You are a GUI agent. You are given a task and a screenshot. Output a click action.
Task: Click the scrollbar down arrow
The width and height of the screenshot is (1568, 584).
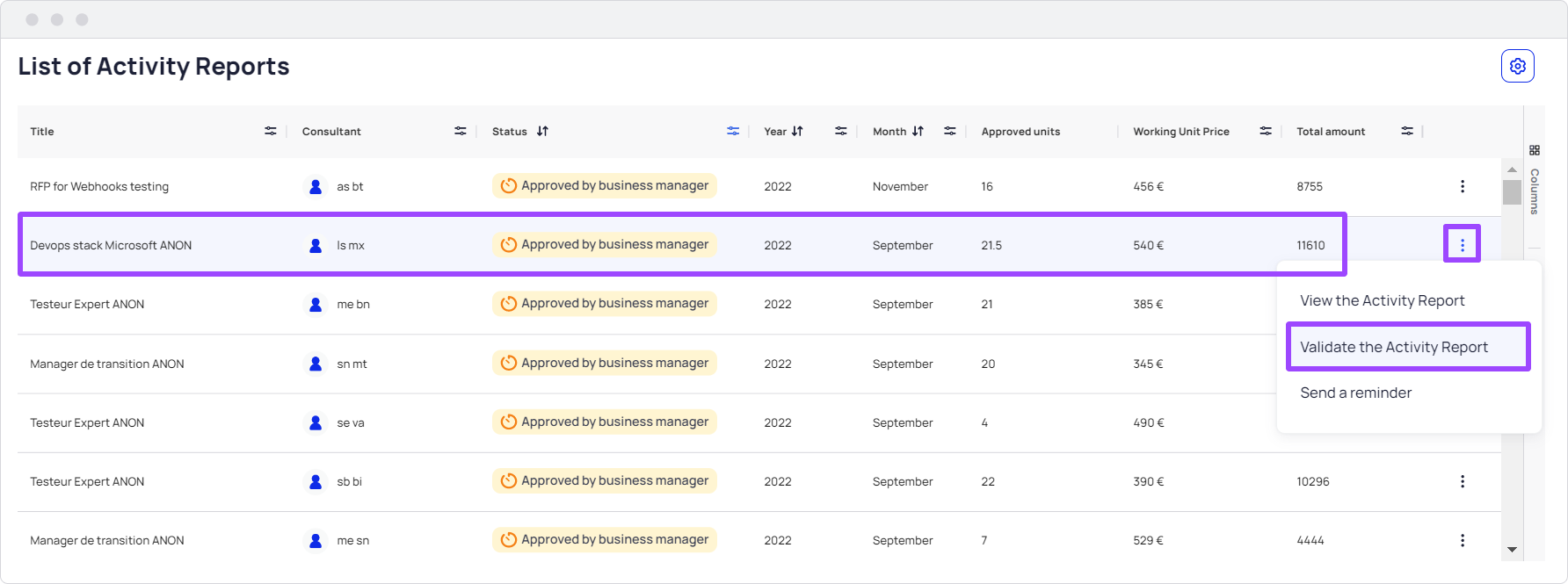click(1512, 550)
